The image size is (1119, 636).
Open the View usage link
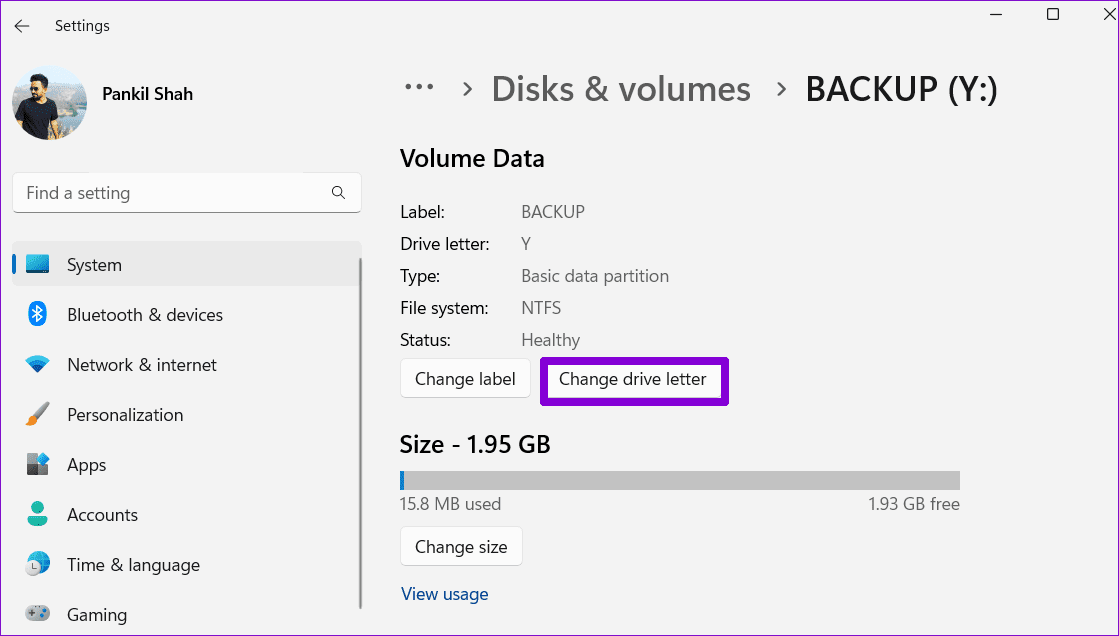coord(445,594)
